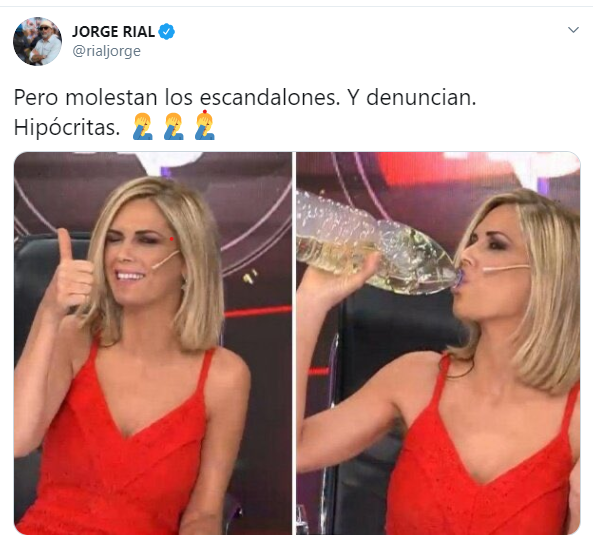Click the word "molestan" in the tweet text
593x535 pixels.
[112, 98]
